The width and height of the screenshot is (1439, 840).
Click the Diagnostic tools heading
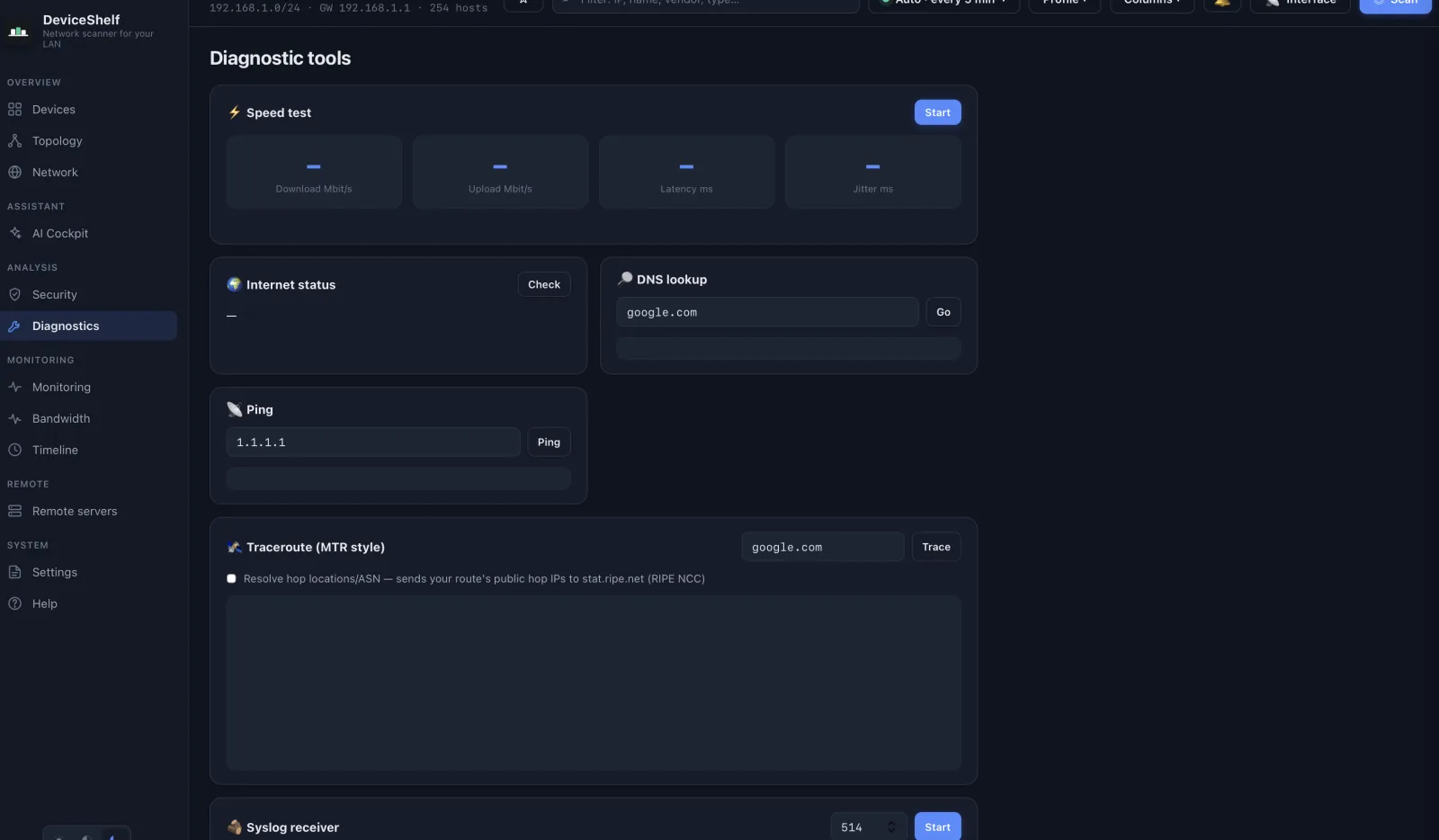point(280,58)
